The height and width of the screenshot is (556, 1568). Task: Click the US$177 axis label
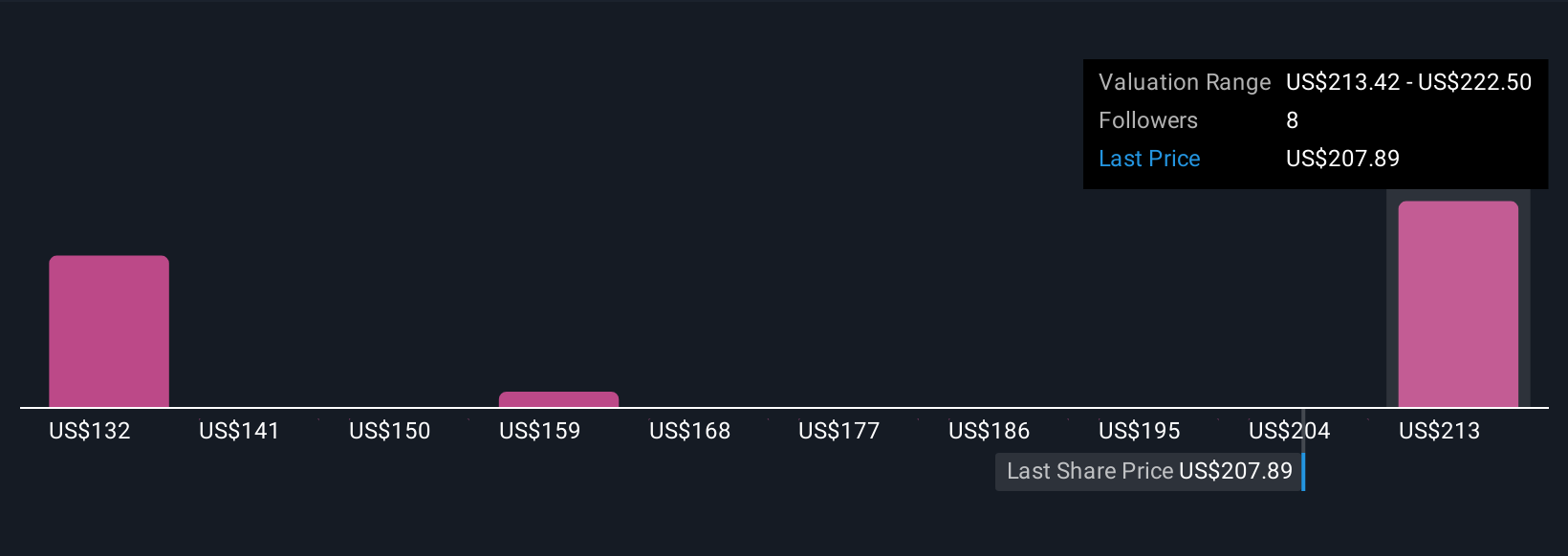839,431
